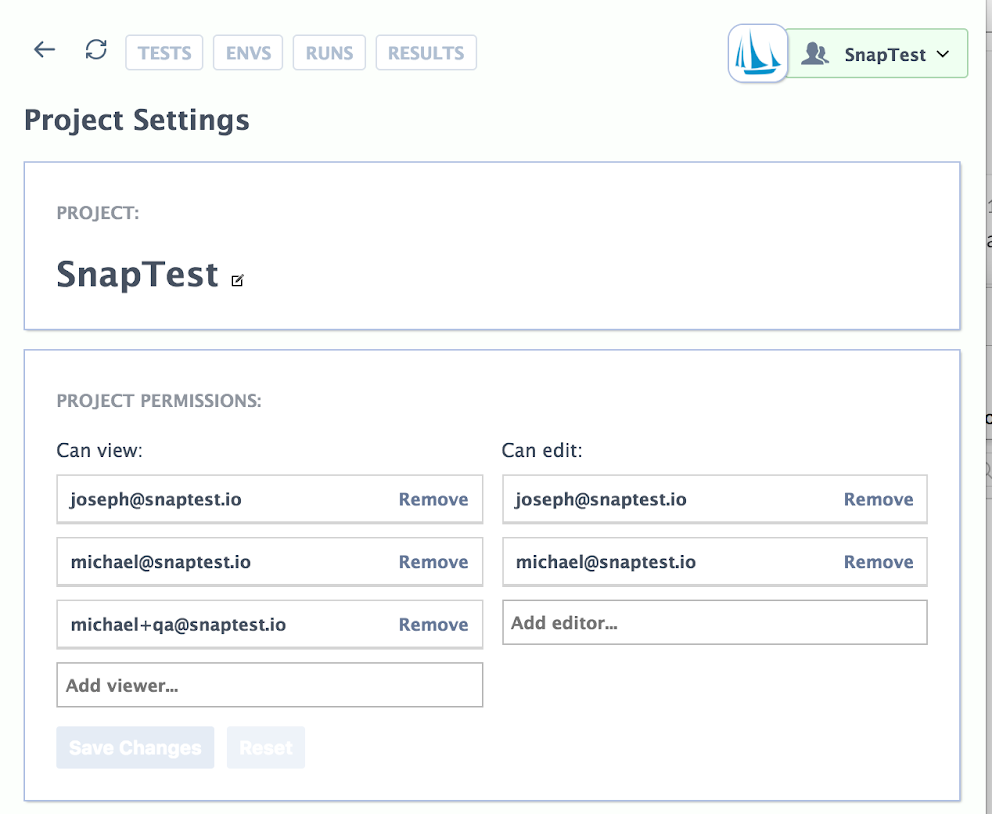Image resolution: width=992 pixels, height=814 pixels.
Task: Click the SnapTest project name heading
Action: pos(138,274)
